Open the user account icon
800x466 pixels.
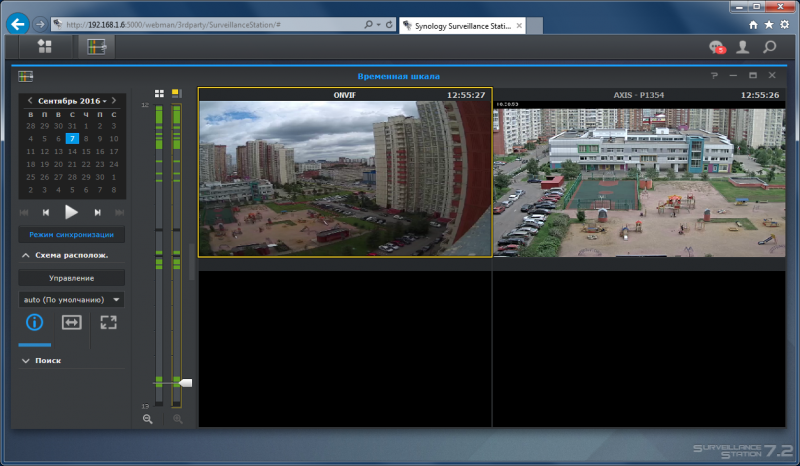point(743,47)
